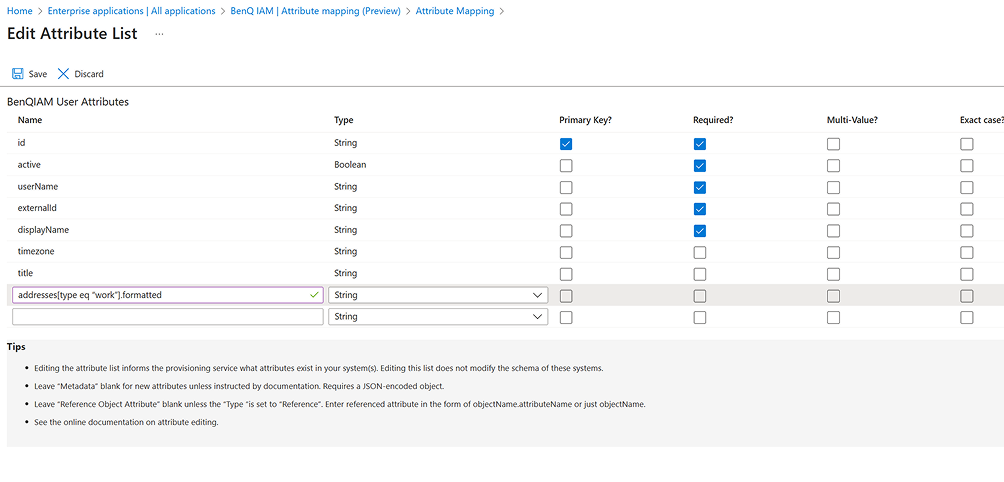Screen dimensions: 1004x482
Task: Enable Multi-Value for displayName attribute
Action: [x=833, y=230]
